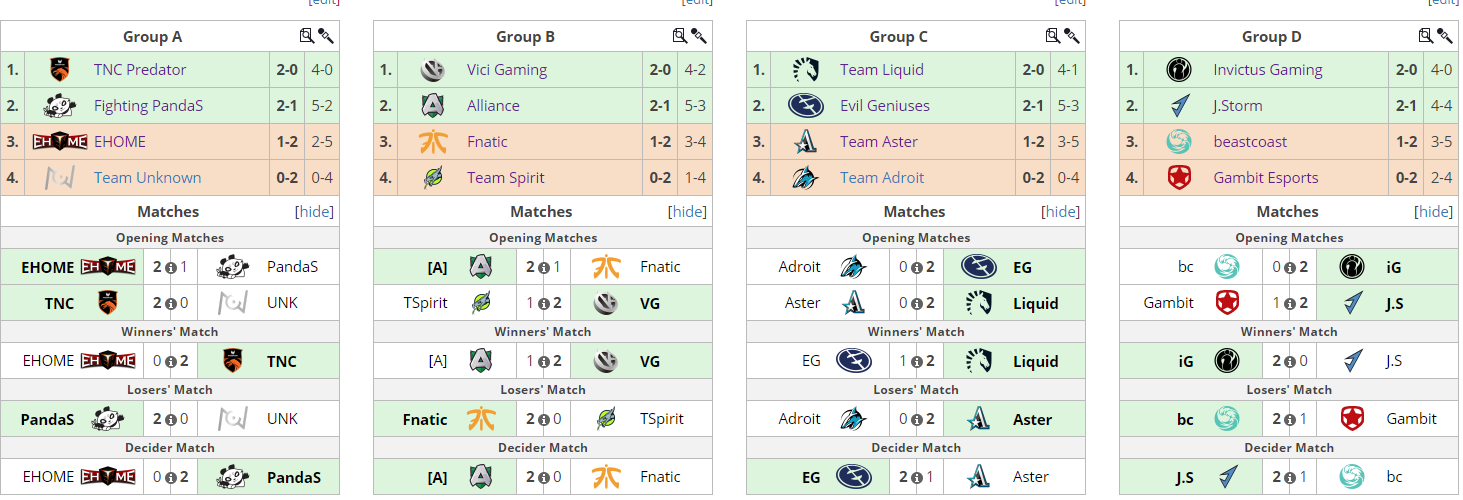Image resolution: width=1463 pixels, height=500 pixels.
Task: Click Team Liquid logo in standings
Action: pos(805,70)
